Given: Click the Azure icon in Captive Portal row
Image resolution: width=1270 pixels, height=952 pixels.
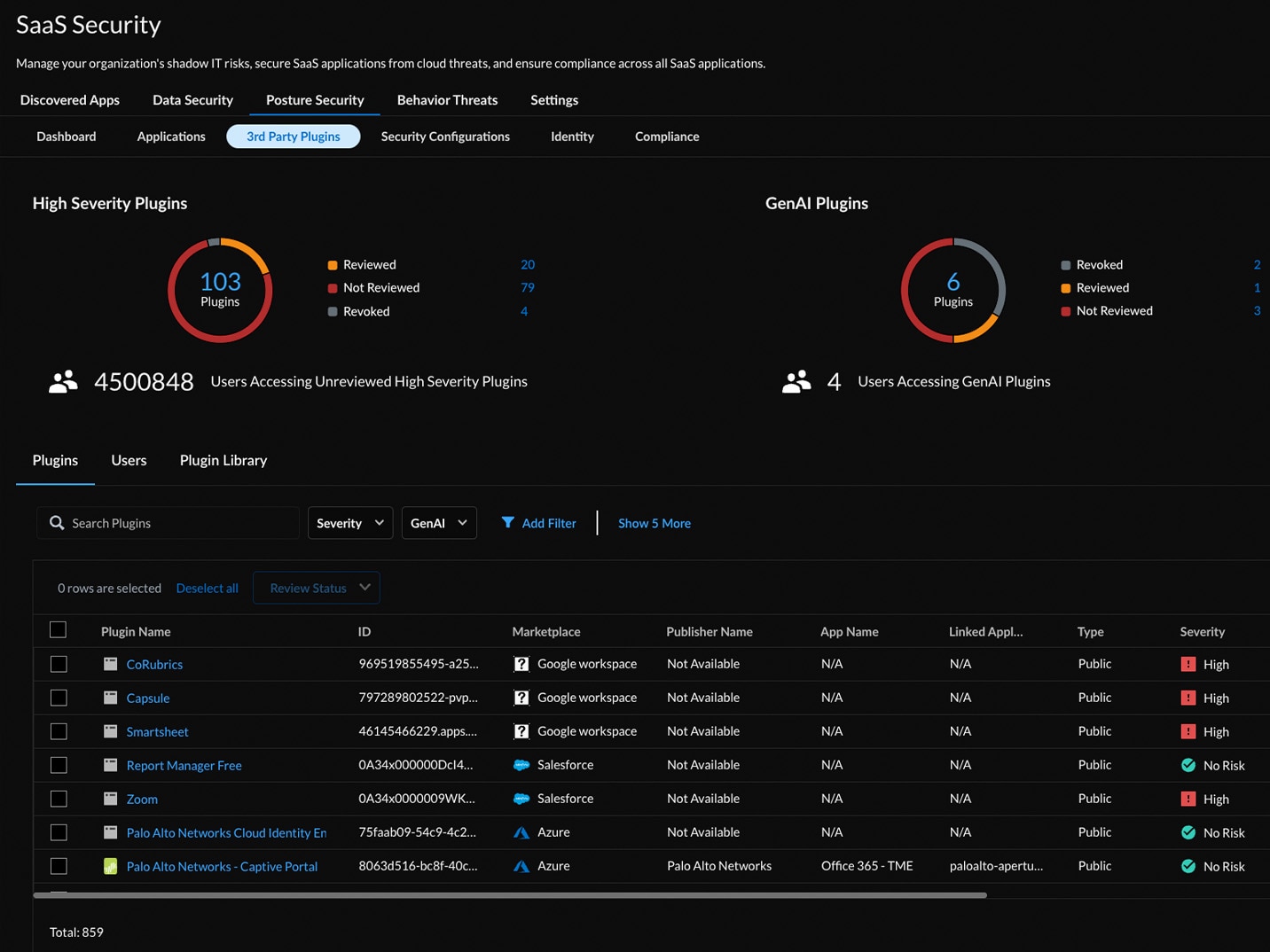Looking at the screenshot, I should coord(521,866).
